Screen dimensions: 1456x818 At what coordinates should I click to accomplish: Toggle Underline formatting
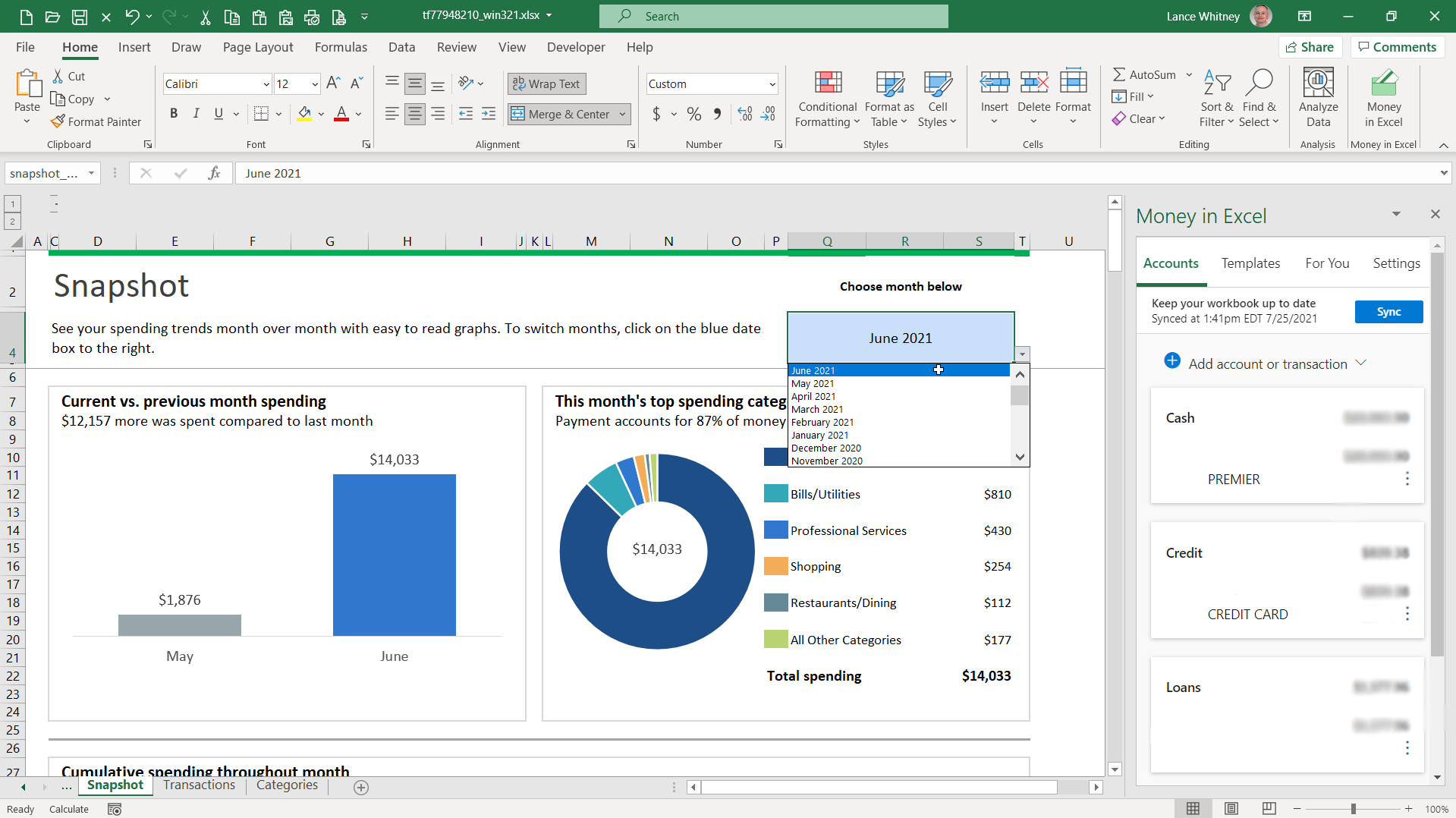(219, 114)
